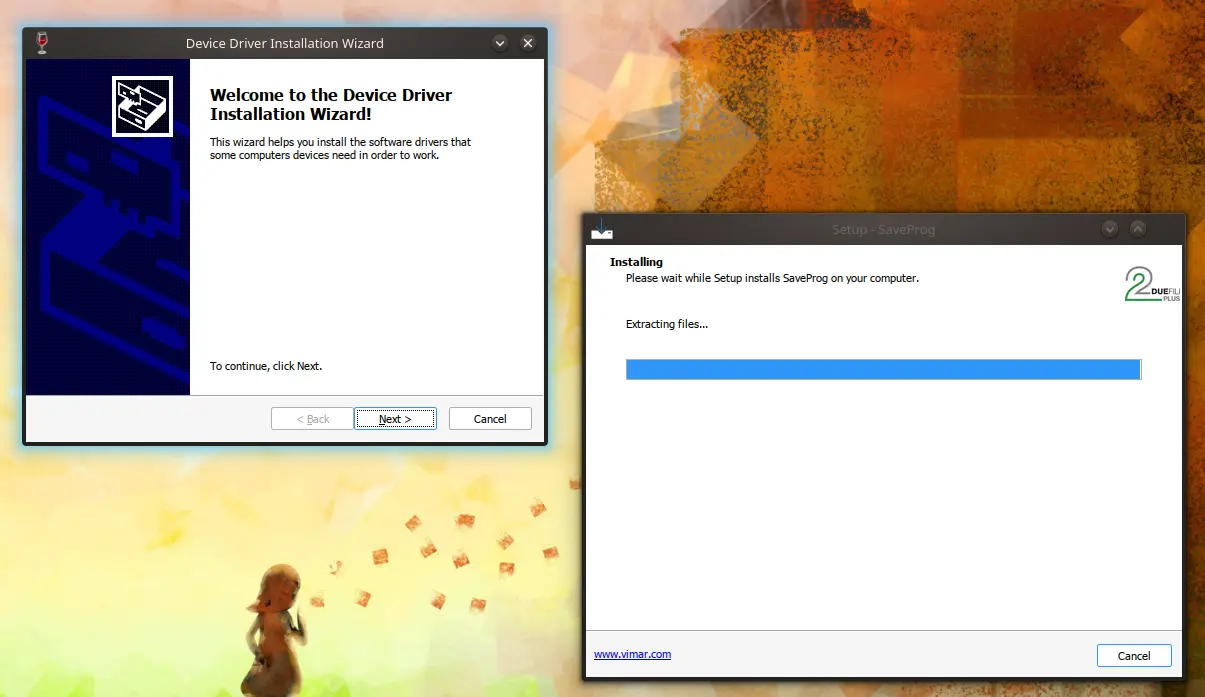The height and width of the screenshot is (697, 1205).
Task: Click the device driver box icon in the wizard
Action: pyautogui.click(x=143, y=106)
